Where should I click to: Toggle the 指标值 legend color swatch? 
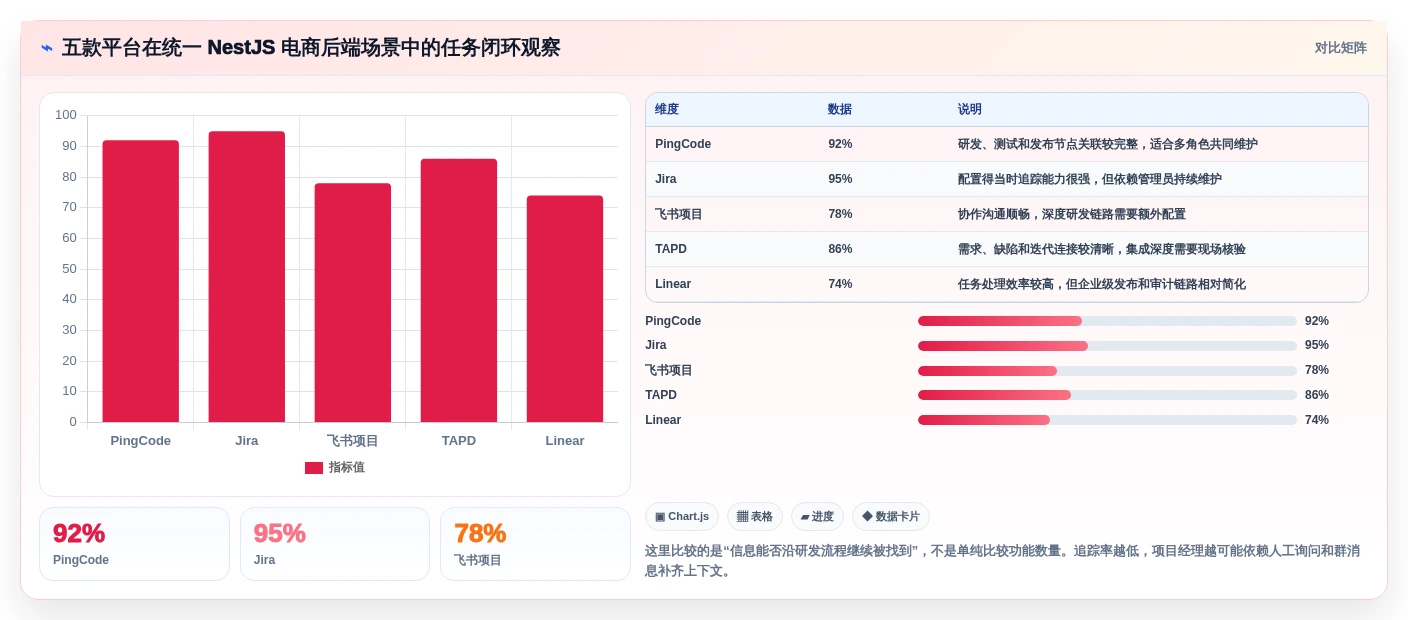[314, 467]
